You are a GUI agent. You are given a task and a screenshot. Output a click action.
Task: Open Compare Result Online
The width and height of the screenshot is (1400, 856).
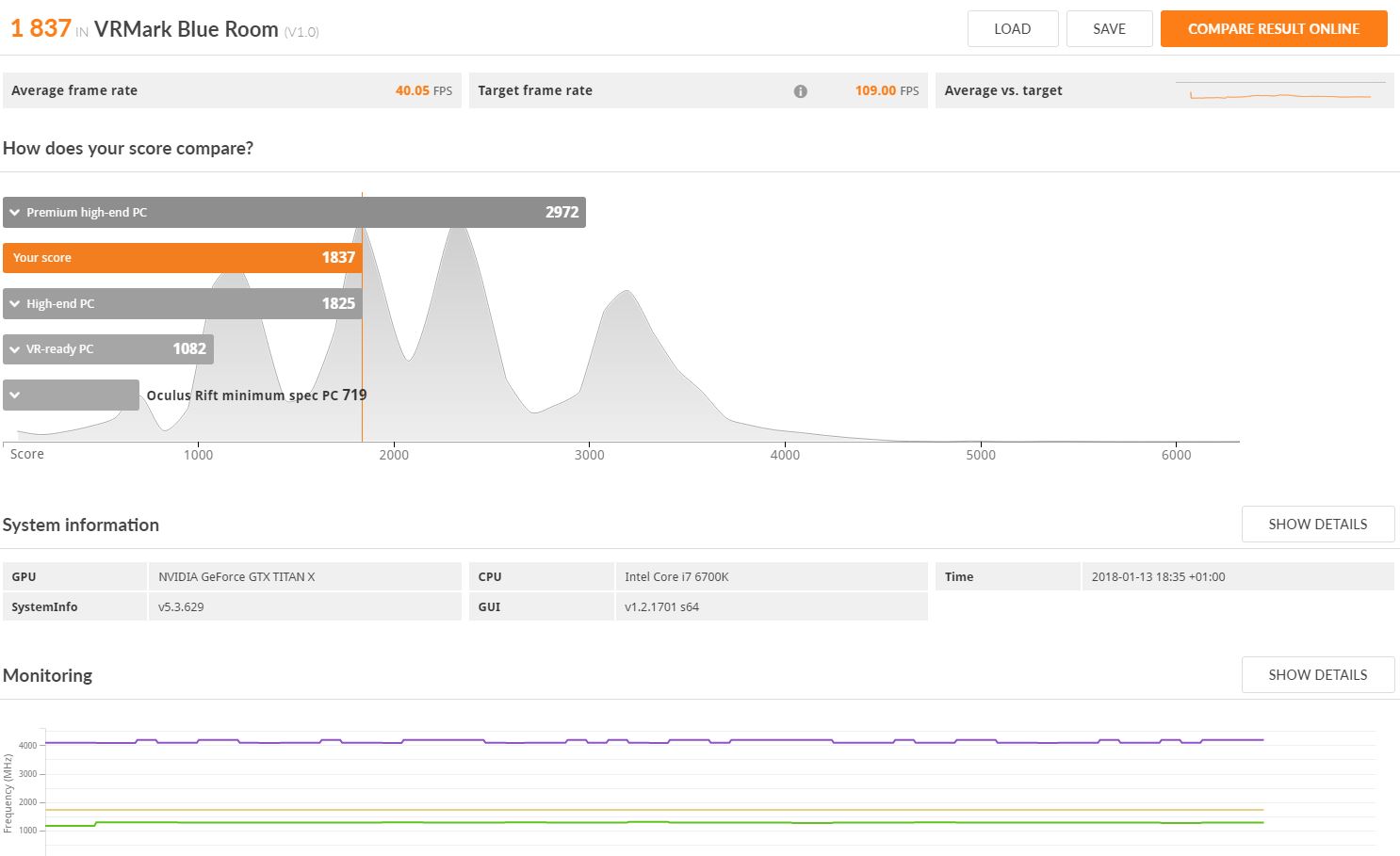click(1274, 29)
